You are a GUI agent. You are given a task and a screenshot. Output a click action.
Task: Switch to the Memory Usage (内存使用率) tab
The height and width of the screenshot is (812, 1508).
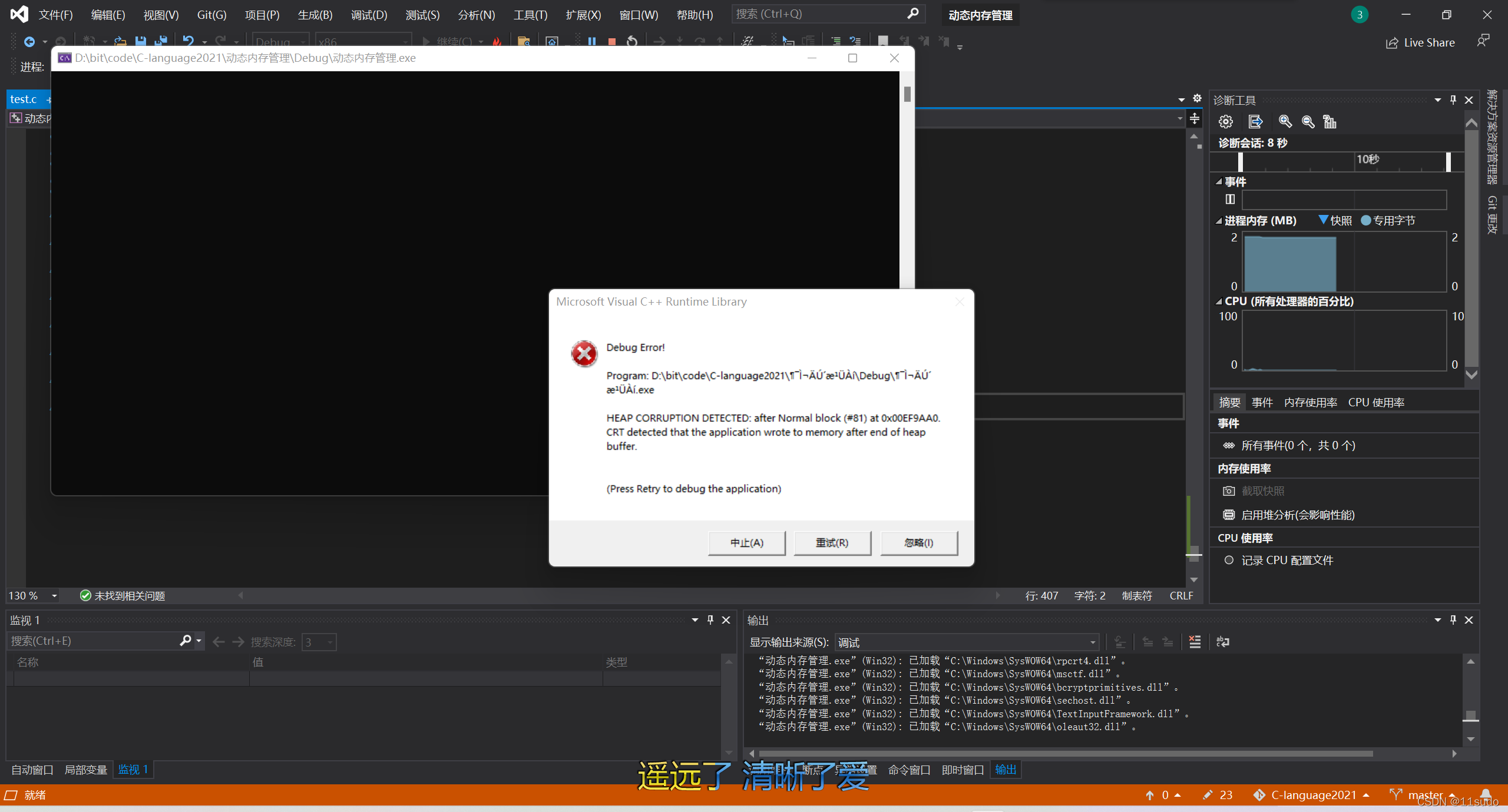click(x=1310, y=402)
